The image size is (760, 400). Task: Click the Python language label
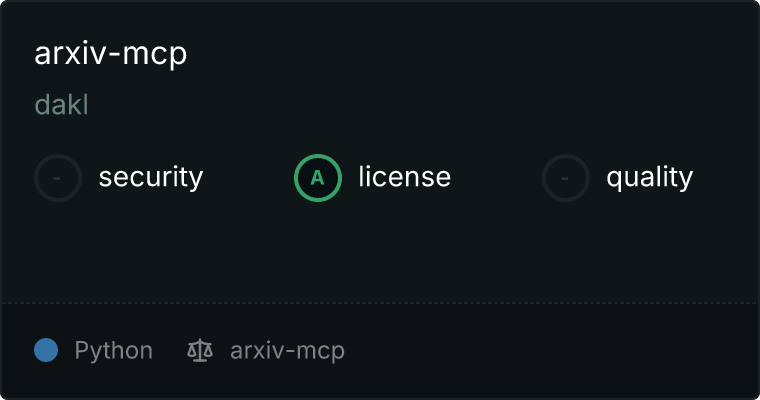[x=113, y=351]
